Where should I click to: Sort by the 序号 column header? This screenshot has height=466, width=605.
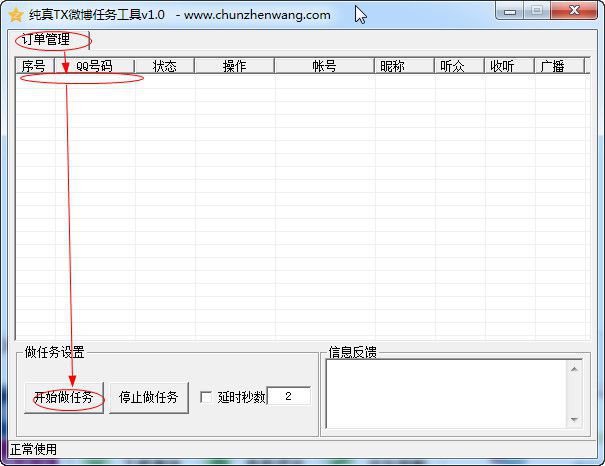[x=34, y=66]
